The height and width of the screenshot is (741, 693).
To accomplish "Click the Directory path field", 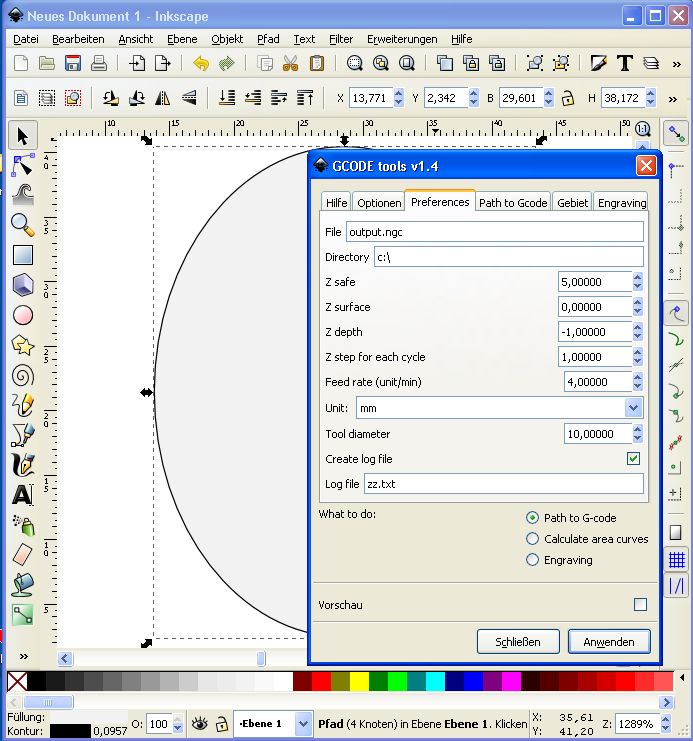I will (x=509, y=257).
